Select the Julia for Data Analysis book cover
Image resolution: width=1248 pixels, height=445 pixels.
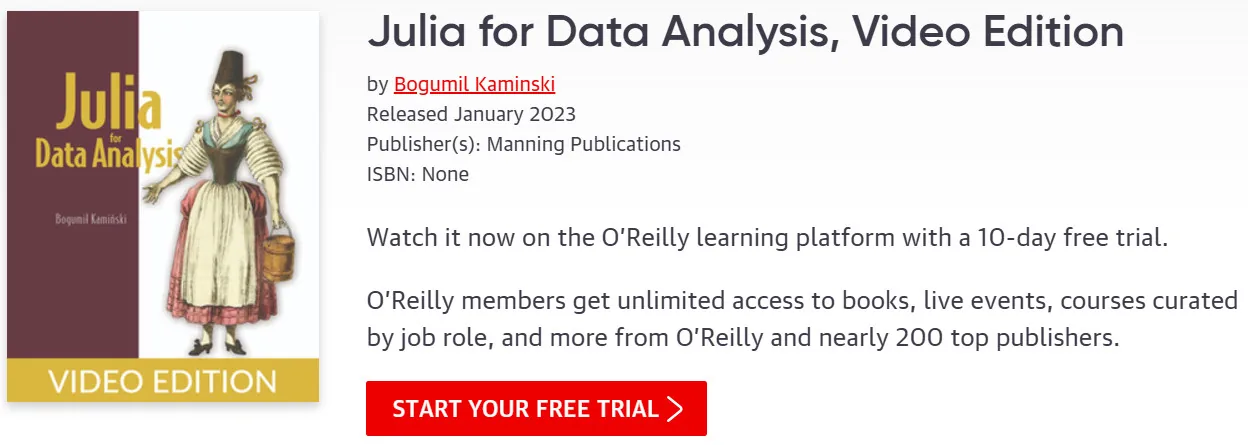coord(163,207)
